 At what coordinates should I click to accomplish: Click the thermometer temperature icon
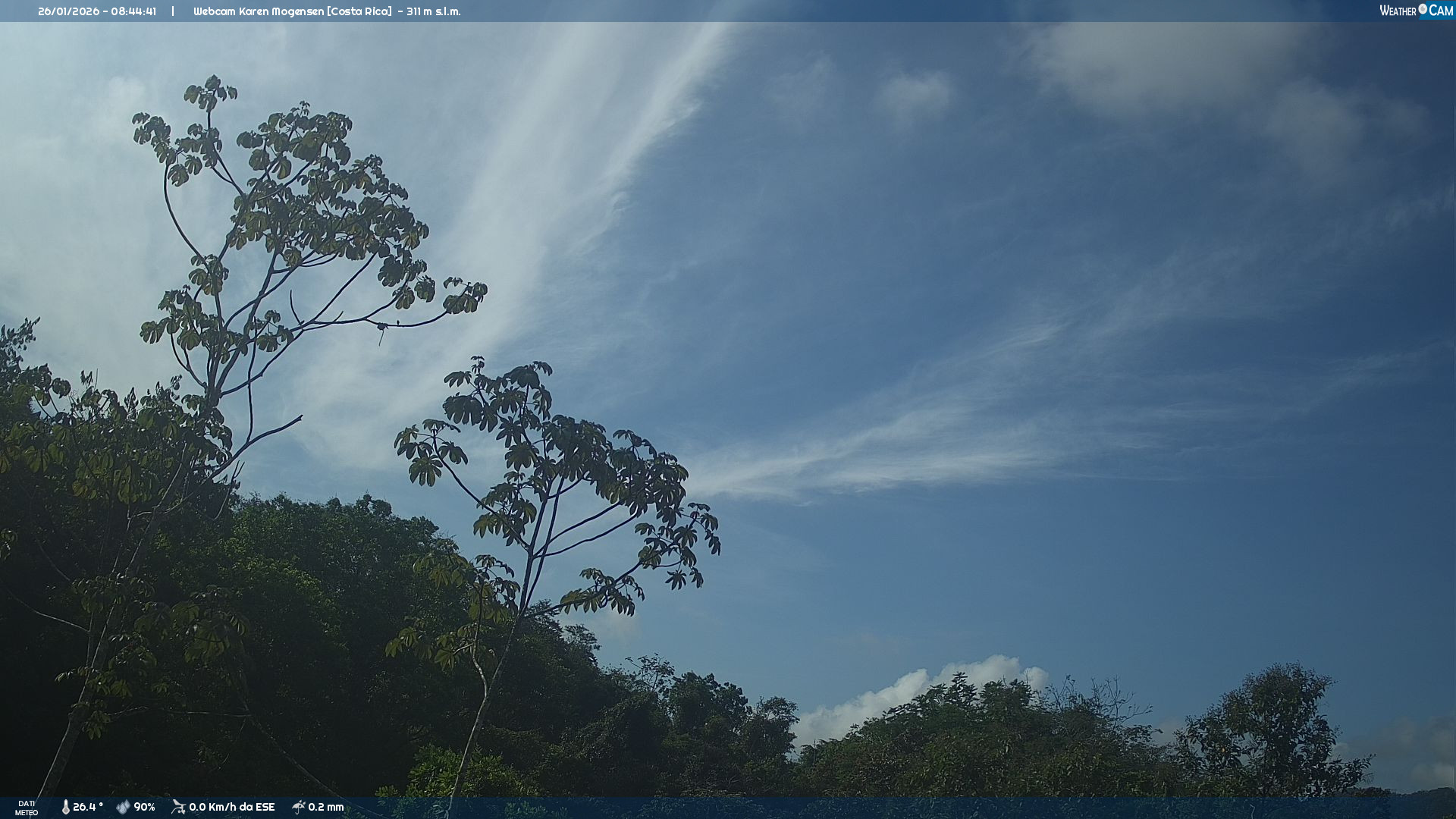click(65, 807)
